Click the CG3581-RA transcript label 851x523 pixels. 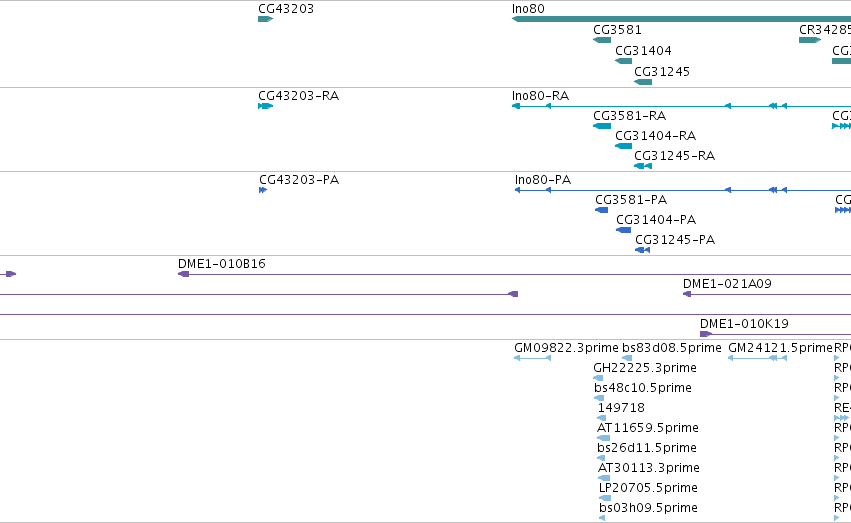point(630,116)
